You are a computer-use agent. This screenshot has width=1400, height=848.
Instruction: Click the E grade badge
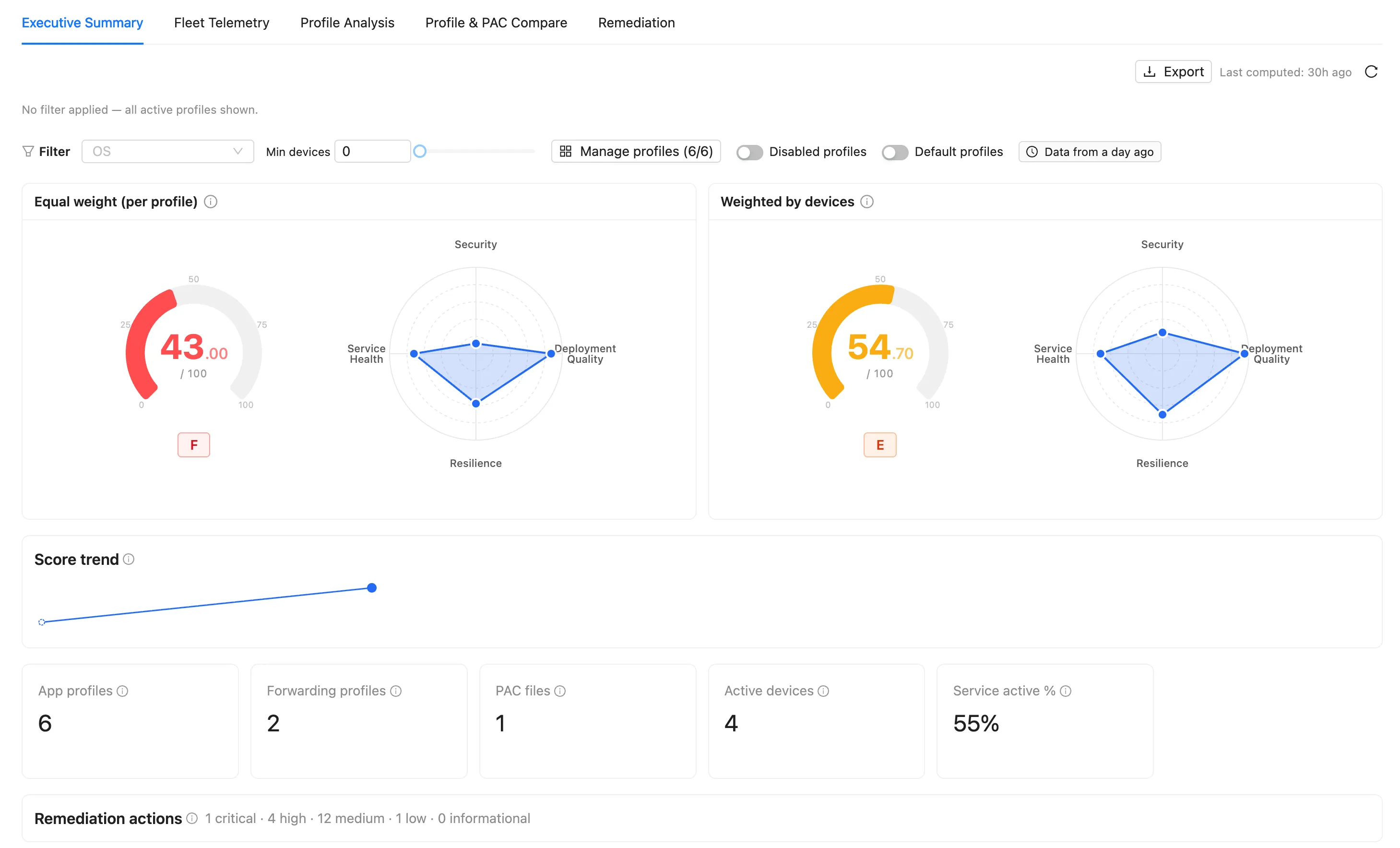tap(880, 445)
